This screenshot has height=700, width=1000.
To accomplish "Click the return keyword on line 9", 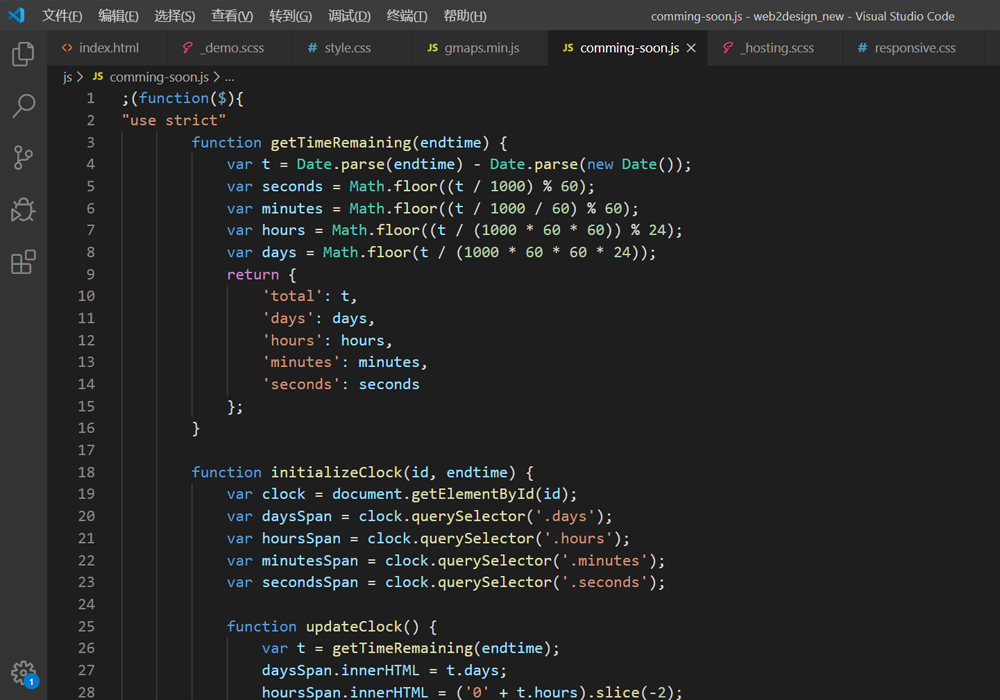I will [253, 274].
